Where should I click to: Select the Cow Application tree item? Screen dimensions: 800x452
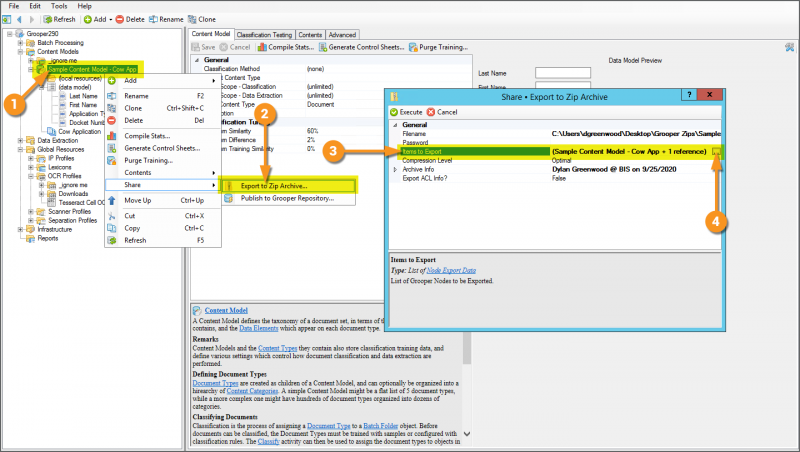(x=79, y=132)
